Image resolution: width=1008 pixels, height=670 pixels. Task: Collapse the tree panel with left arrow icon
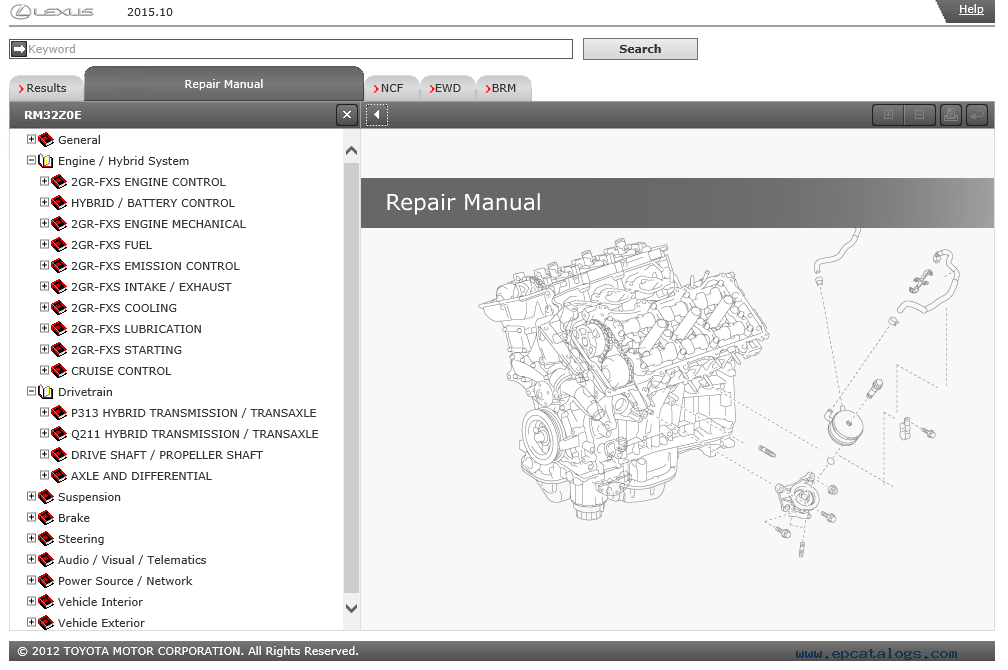(377, 115)
